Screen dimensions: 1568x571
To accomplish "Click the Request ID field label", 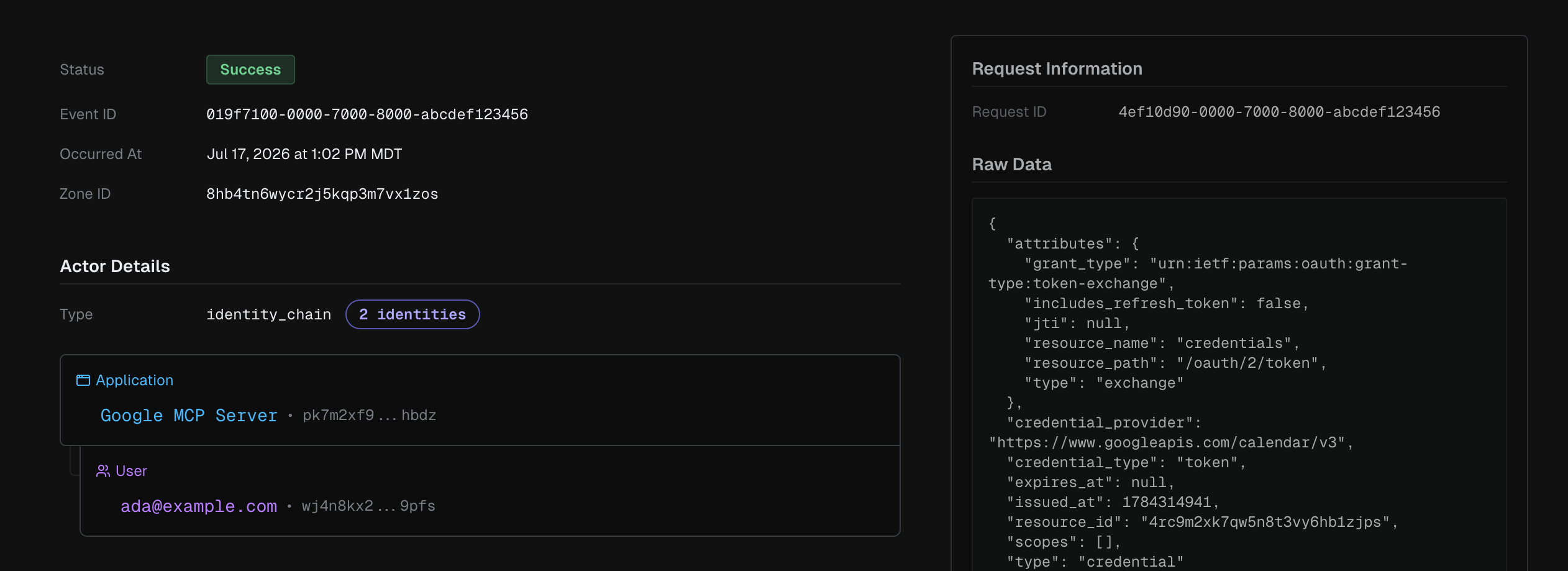I will coord(1009,112).
